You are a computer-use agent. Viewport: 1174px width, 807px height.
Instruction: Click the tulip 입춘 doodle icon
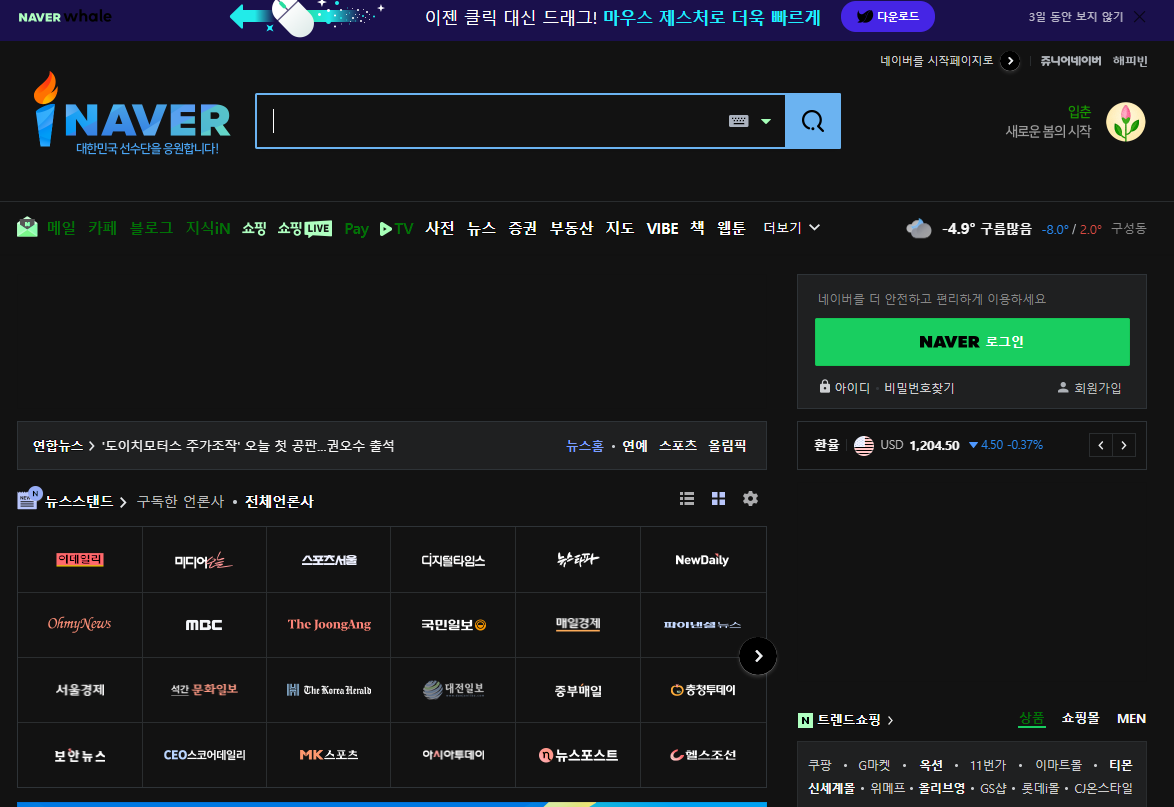pos(1125,122)
